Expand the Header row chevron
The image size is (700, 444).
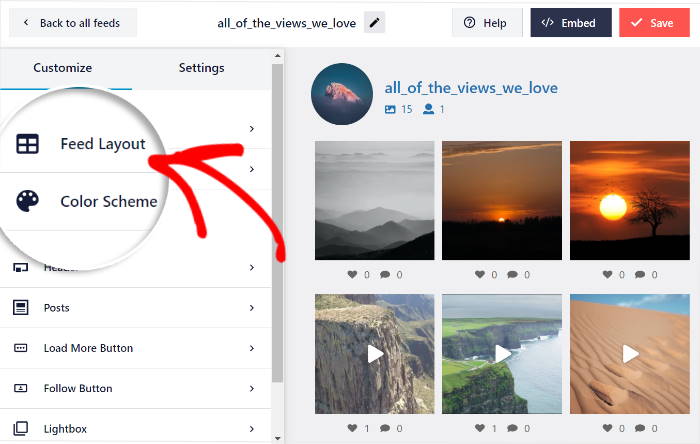coord(252,267)
